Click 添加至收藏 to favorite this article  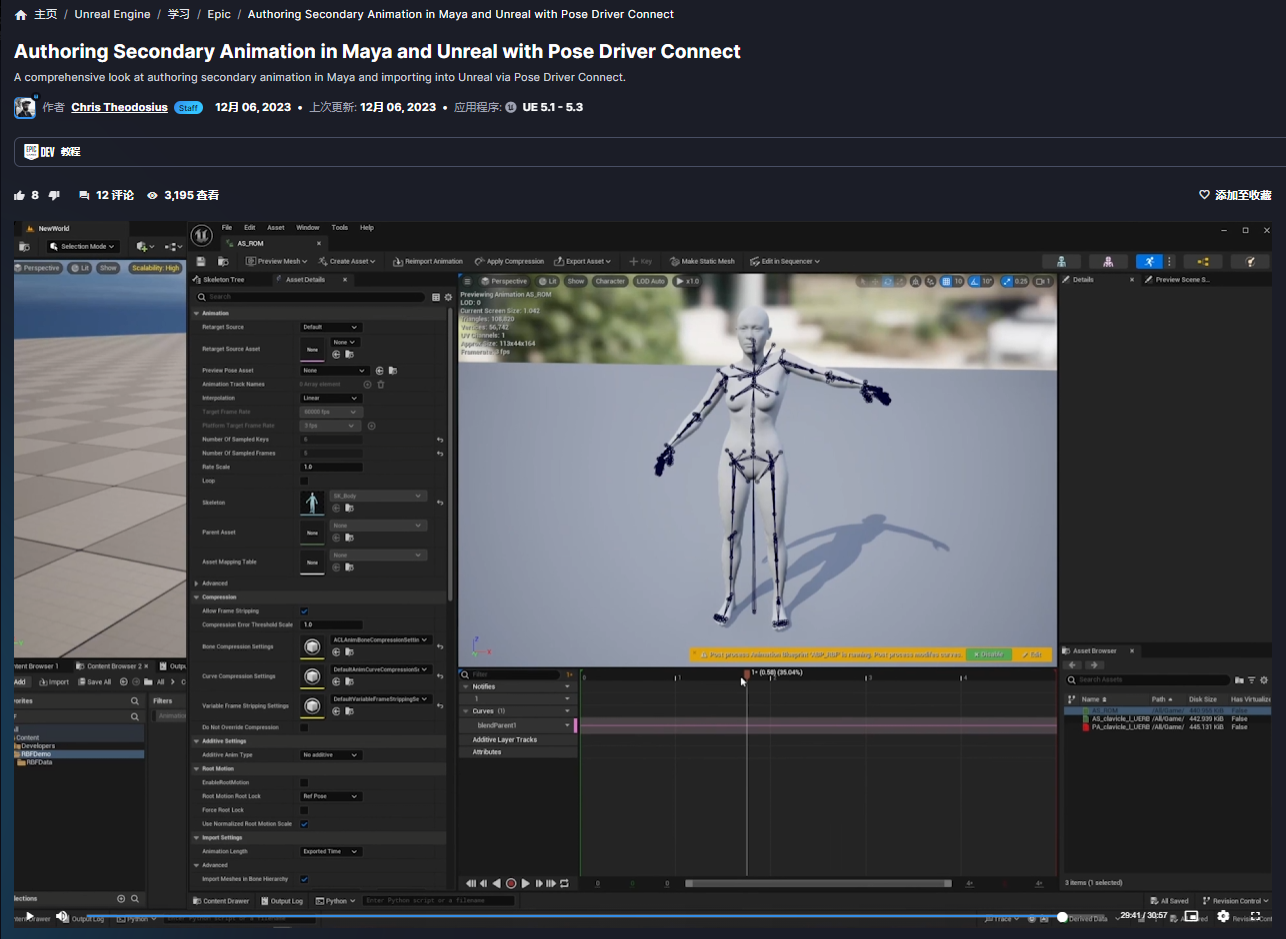[x=1236, y=195]
